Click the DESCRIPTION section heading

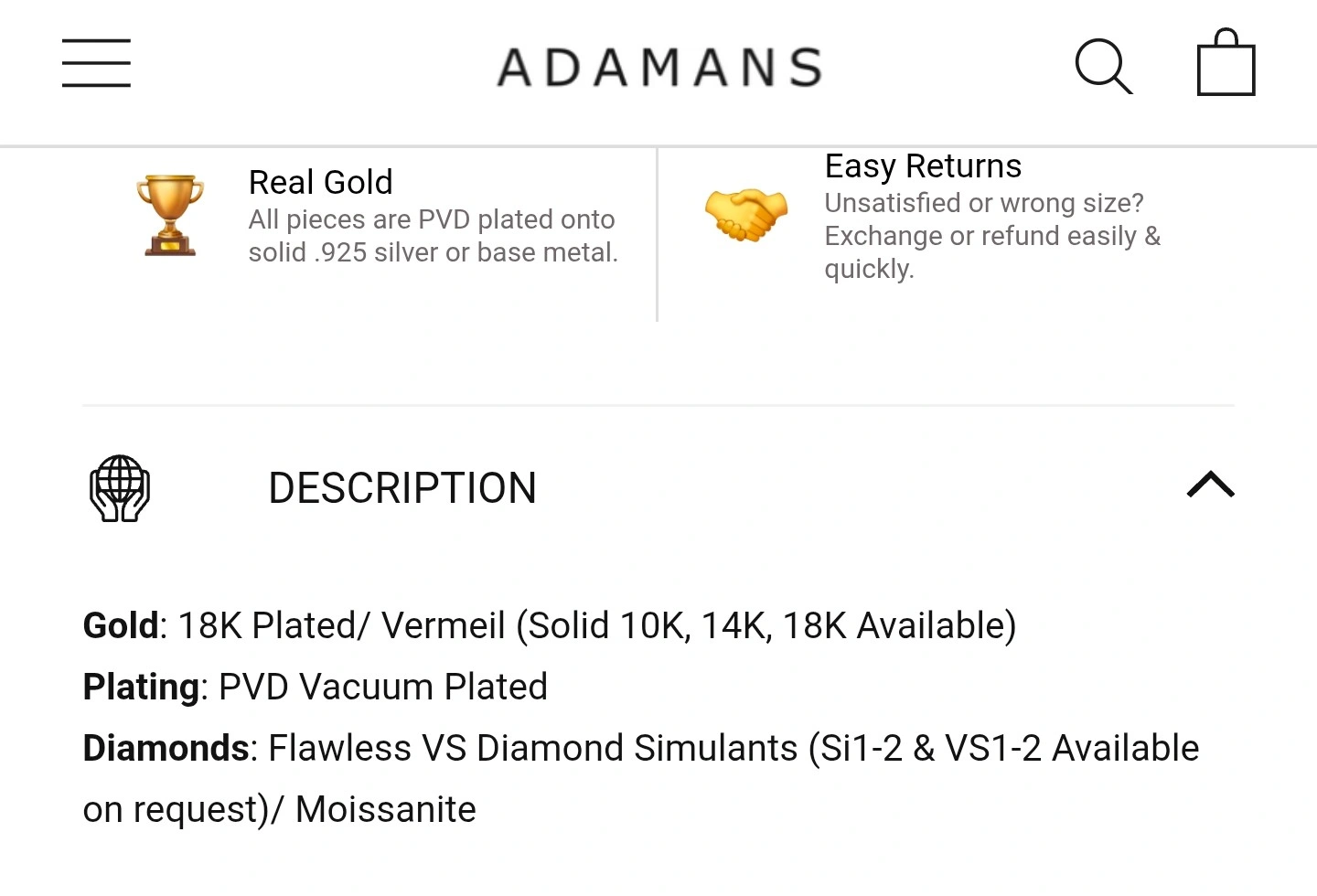pos(402,488)
